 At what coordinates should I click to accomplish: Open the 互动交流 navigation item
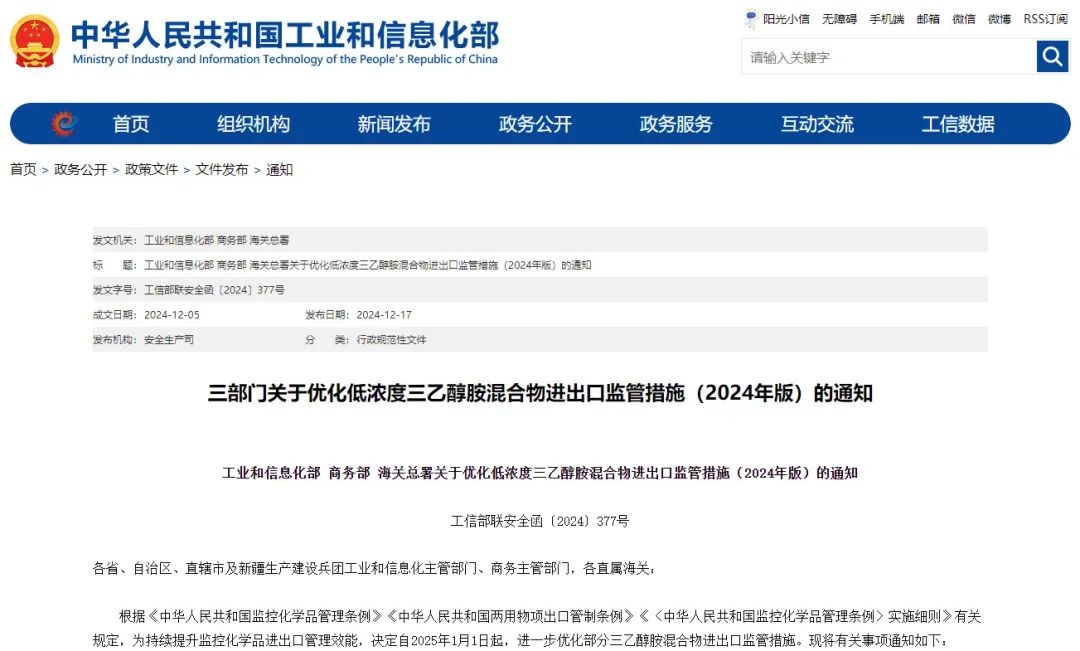817,124
